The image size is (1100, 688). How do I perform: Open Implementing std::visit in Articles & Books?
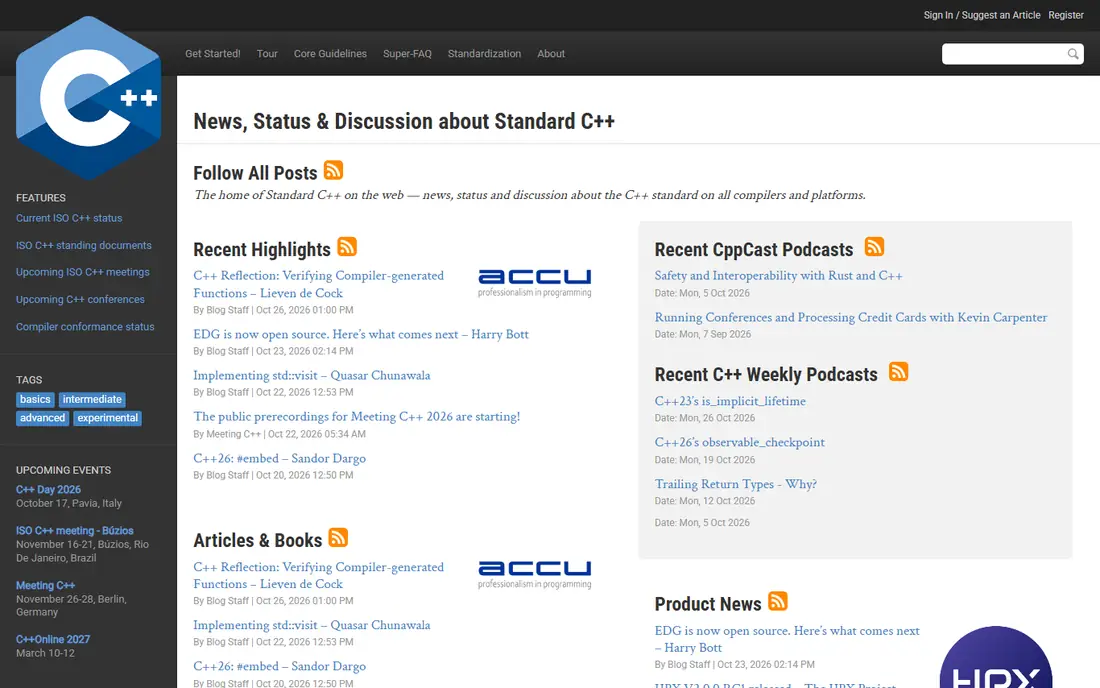pyautogui.click(x=312, y=625)
